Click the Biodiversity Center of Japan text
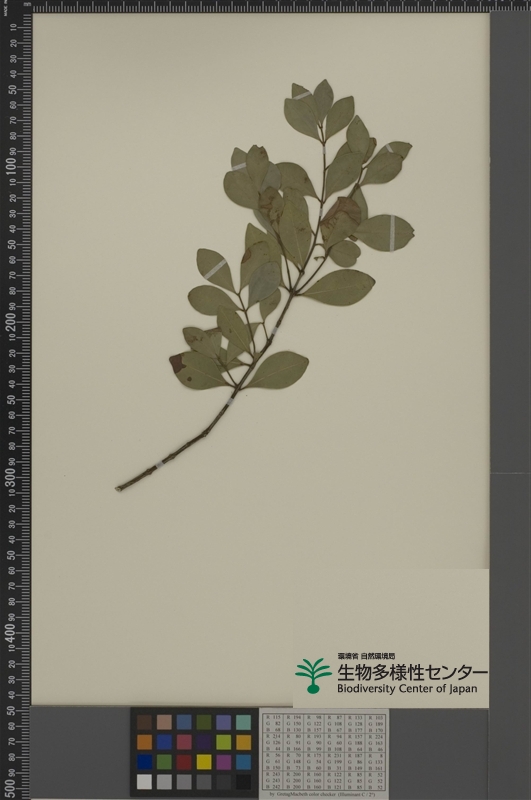531x800 pixels. click(x=407, y=688)
